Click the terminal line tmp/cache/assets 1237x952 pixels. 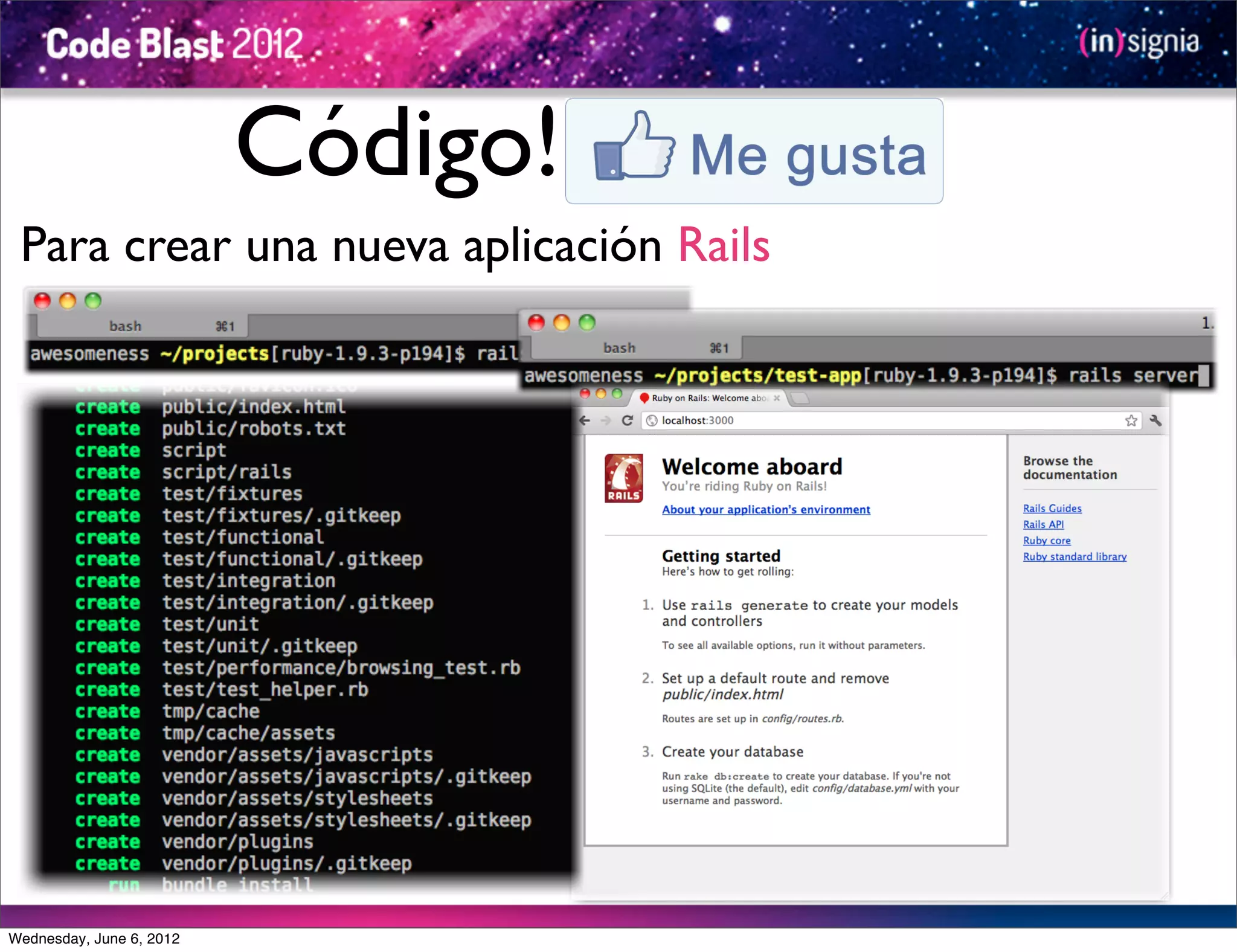[248, 733]
